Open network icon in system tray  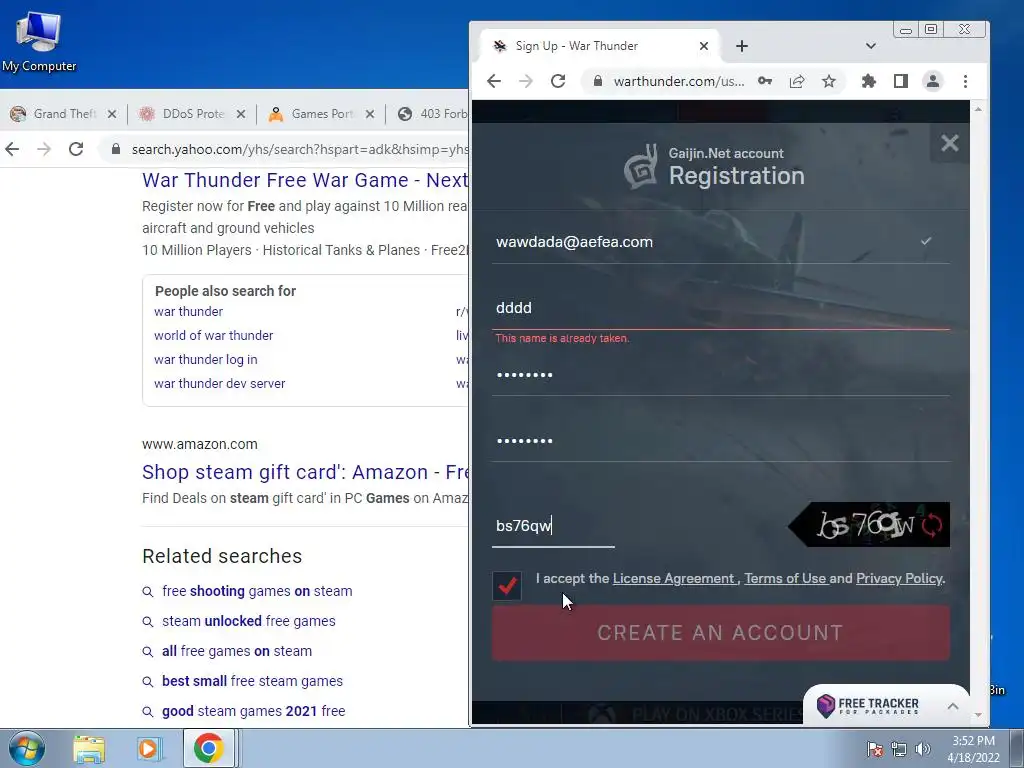(x=899, y=749)
